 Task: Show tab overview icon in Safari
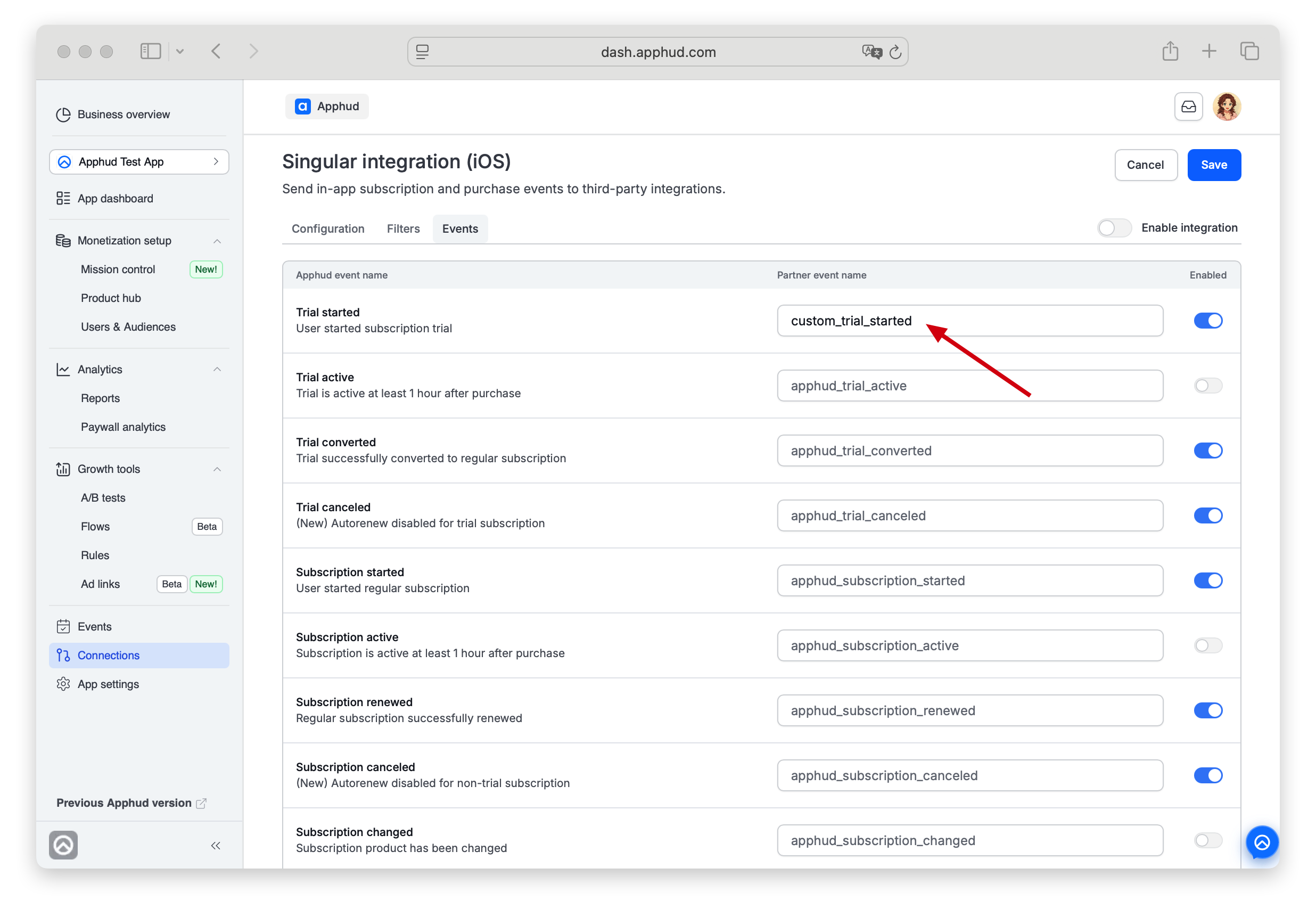point(1249,51)
